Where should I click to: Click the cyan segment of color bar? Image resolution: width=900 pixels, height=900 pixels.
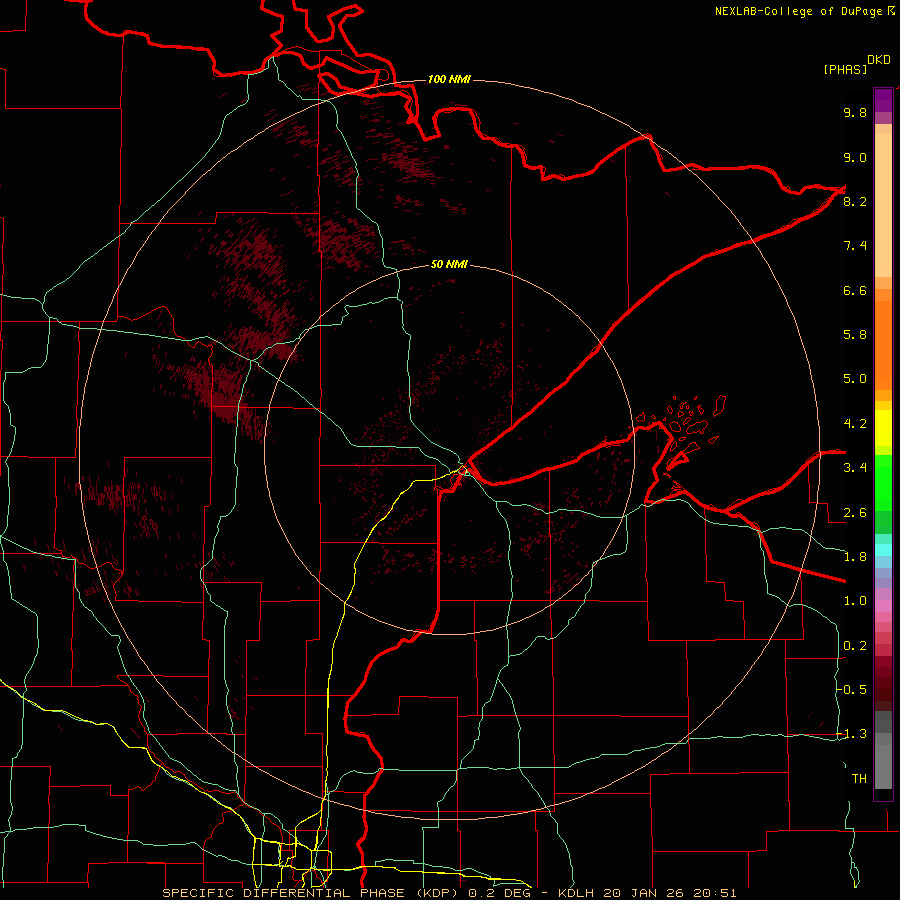883,550
